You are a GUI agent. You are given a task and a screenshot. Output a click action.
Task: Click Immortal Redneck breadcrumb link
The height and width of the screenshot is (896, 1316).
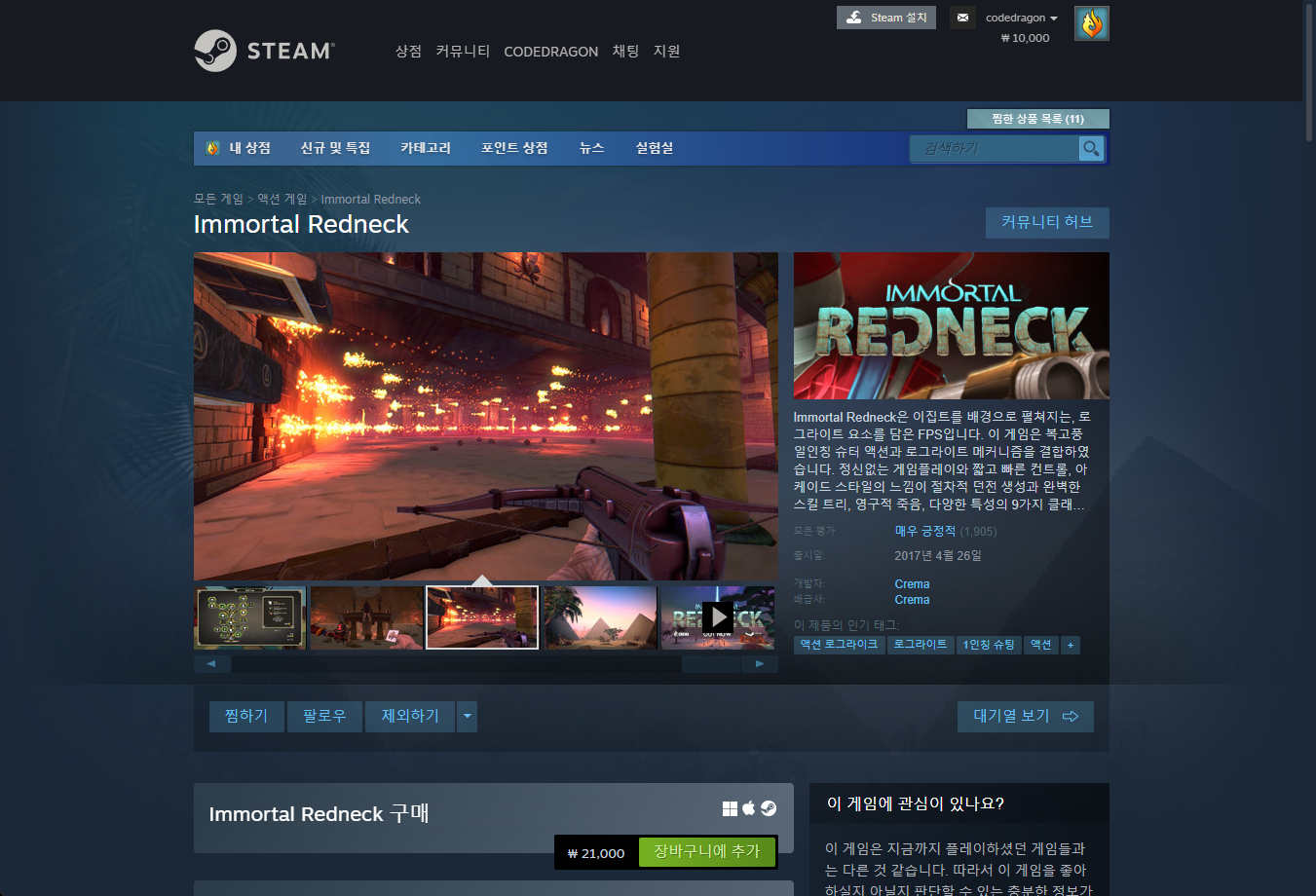[x=370, y=199]
